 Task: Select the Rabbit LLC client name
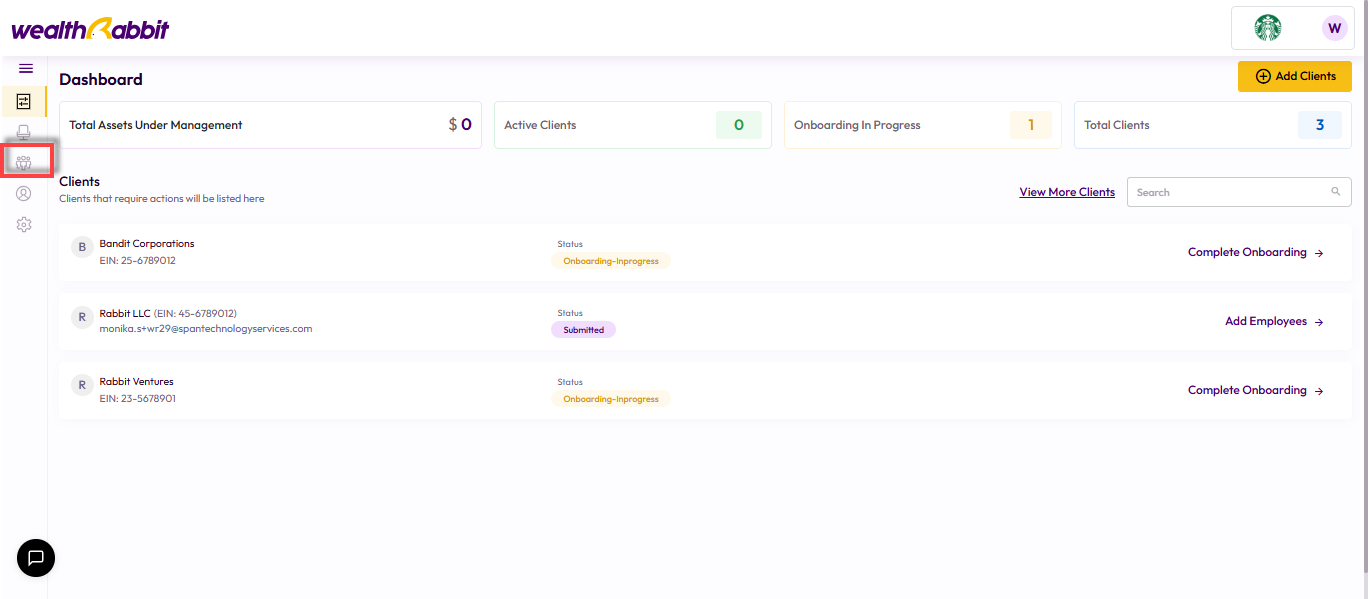coord(125,313)
